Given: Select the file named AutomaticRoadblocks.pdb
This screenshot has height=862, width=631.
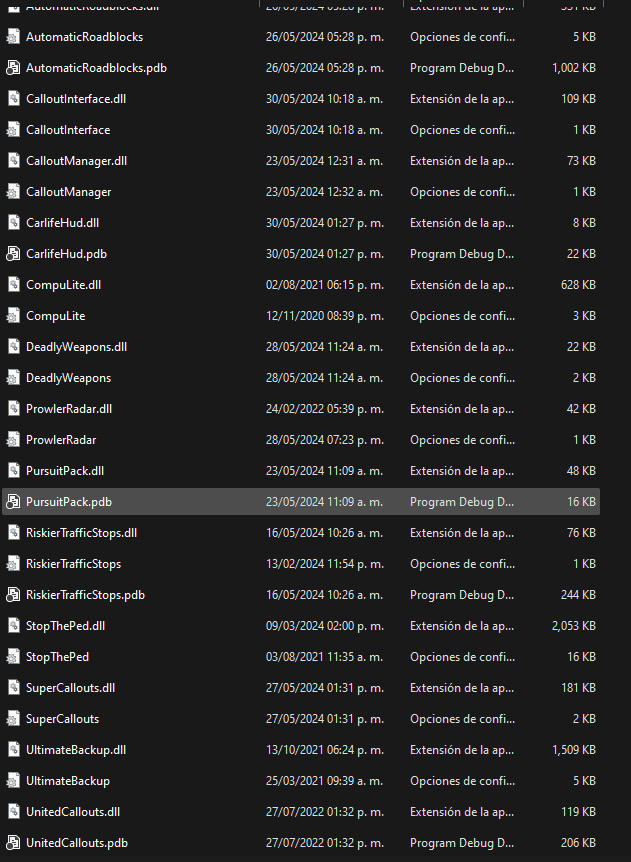Looking at the screenshot, I should [x=96, y=68].
